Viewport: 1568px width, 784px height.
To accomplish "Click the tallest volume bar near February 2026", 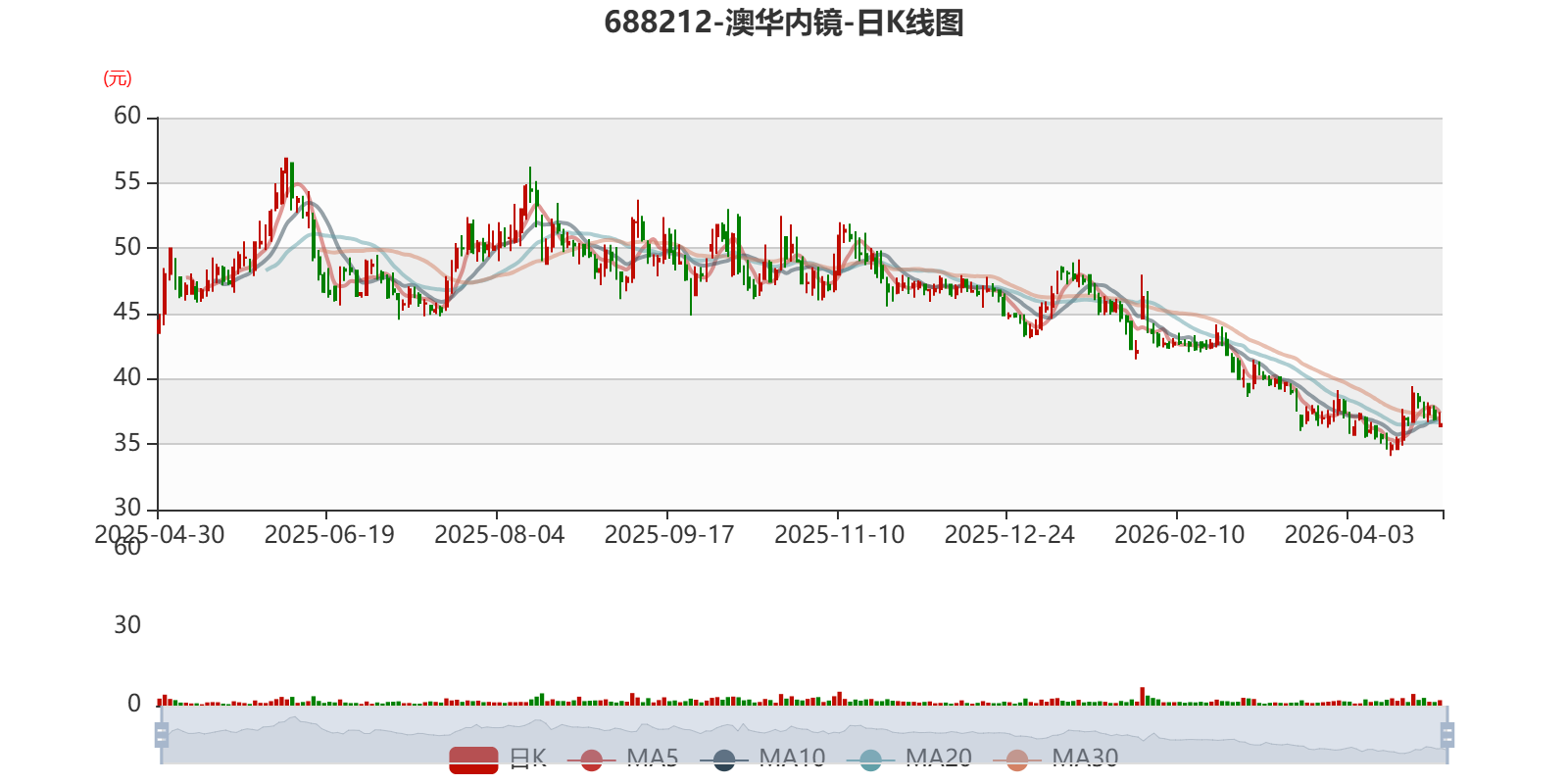I will (1142, 696).
